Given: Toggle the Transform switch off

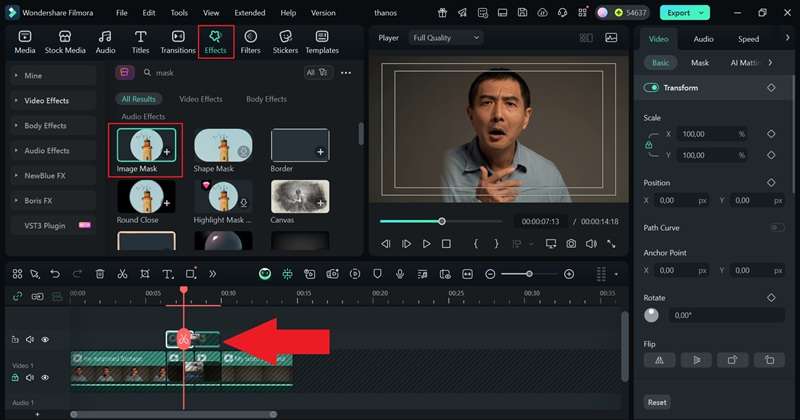Looking at the screenshot, I should click(652, 88).
